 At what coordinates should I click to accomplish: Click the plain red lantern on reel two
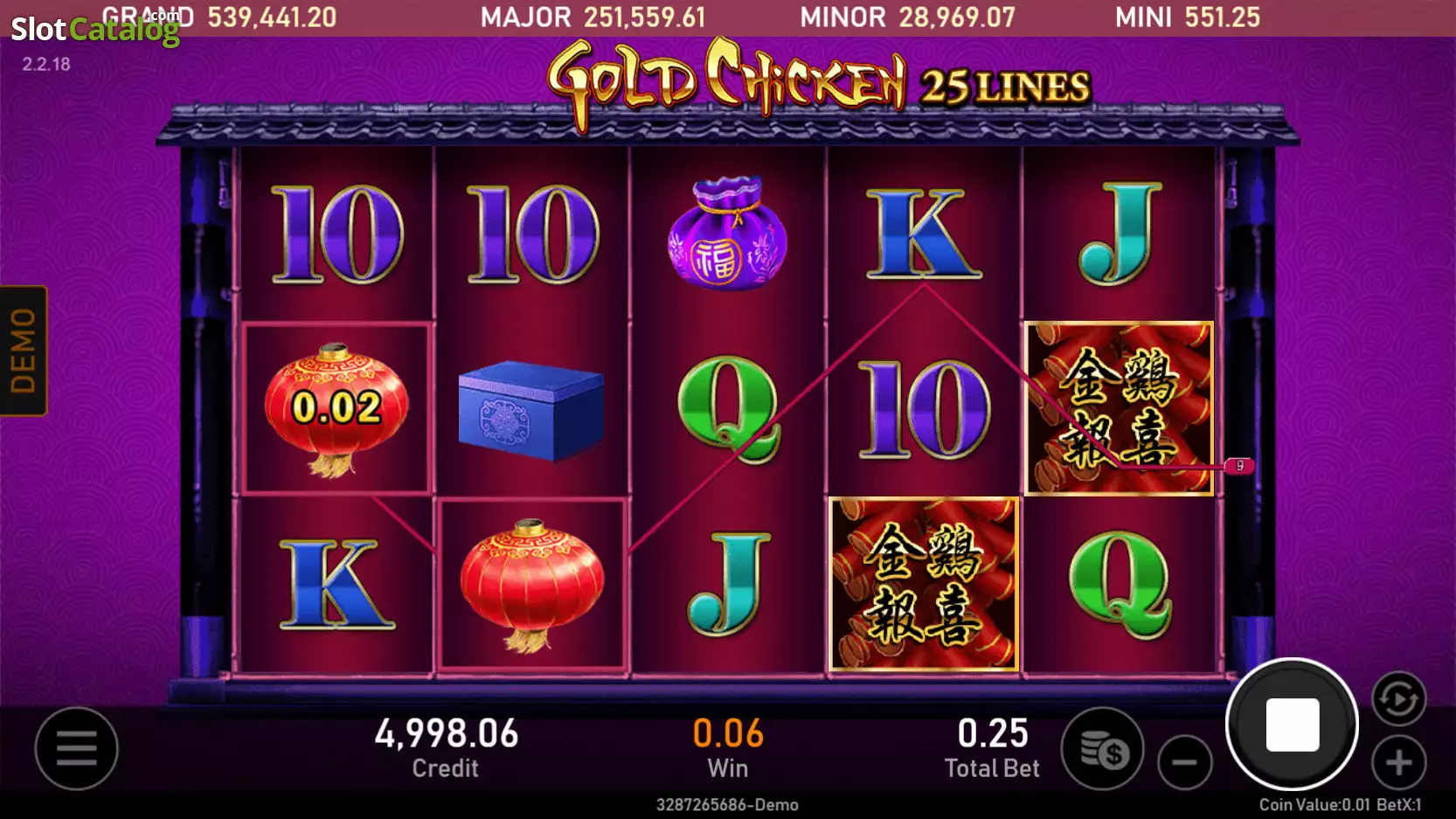tap(531, 585)
